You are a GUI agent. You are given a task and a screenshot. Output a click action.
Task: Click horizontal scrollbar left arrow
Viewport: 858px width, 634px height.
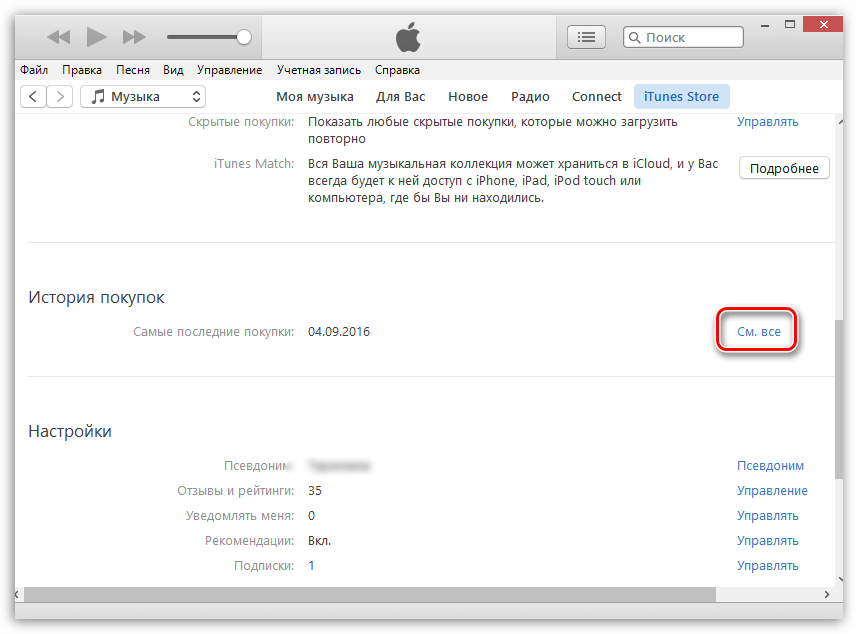coord(17,594)
